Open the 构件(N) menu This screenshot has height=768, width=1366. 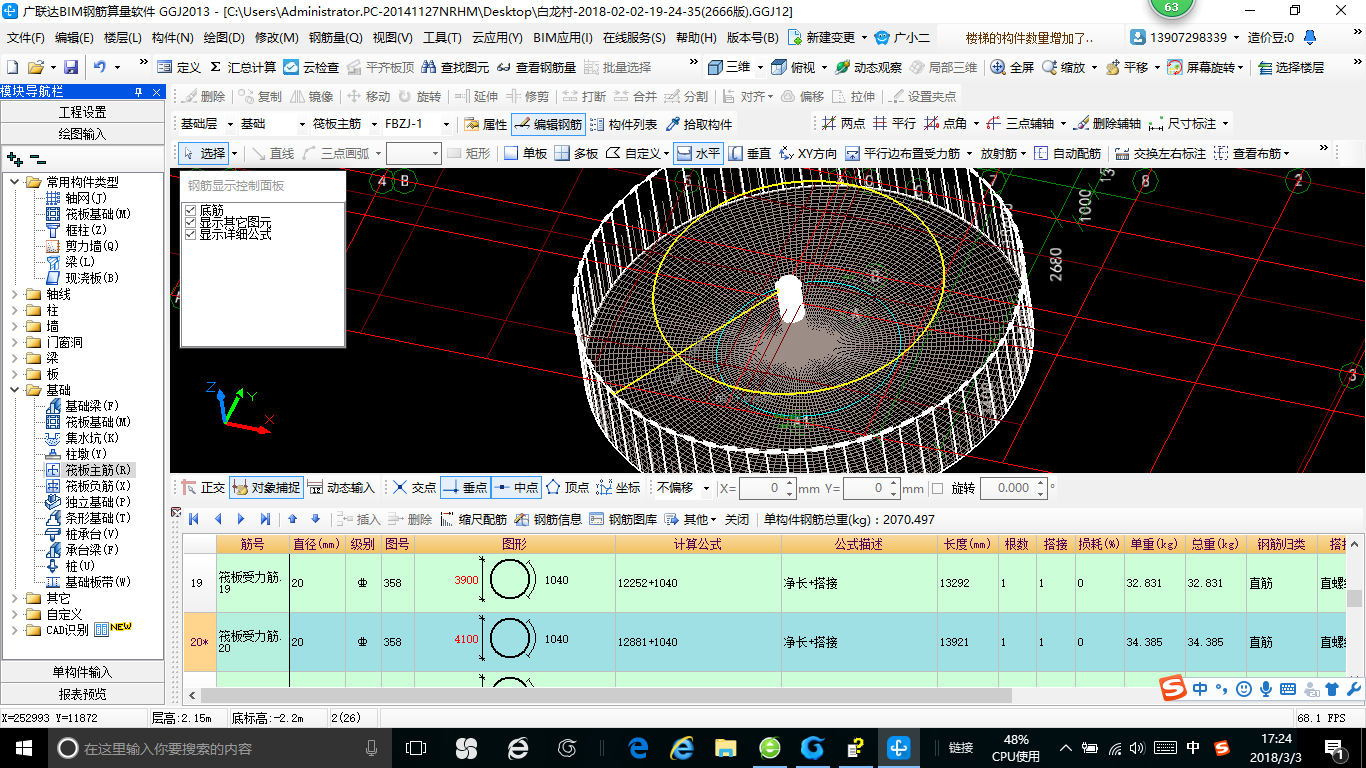pyautogui.click(x=172, y=38)
